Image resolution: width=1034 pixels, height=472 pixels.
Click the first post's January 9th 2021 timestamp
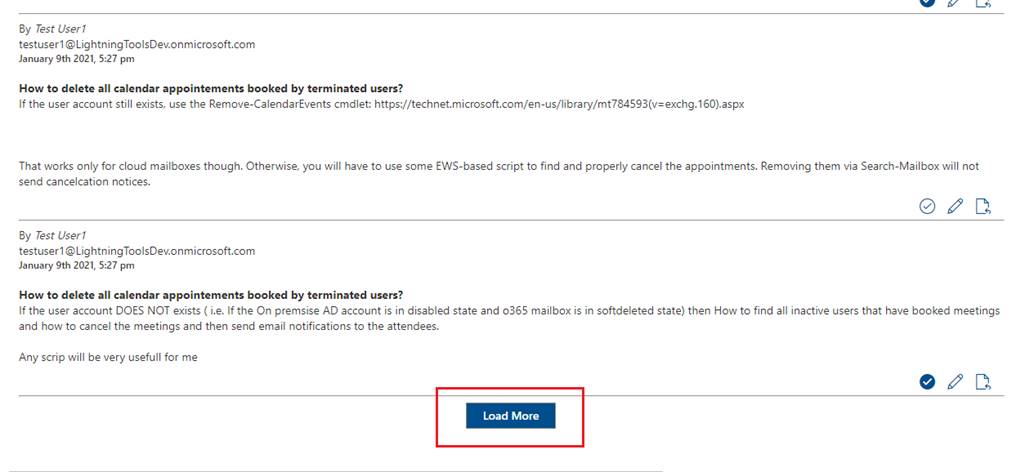[77, 59]
